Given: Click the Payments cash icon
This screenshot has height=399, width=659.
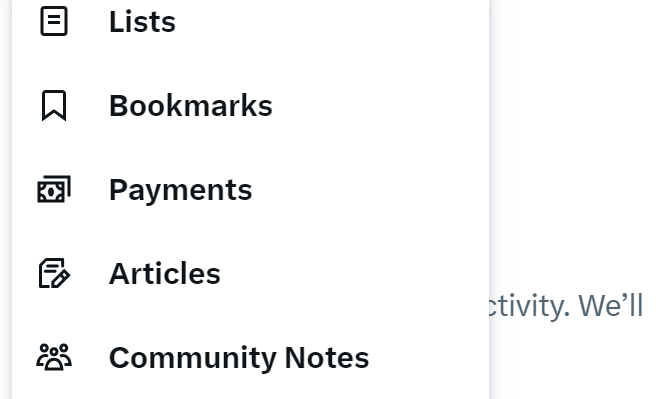Looking at the screenshot, I should pyautogui.click(x=54, y=189).
